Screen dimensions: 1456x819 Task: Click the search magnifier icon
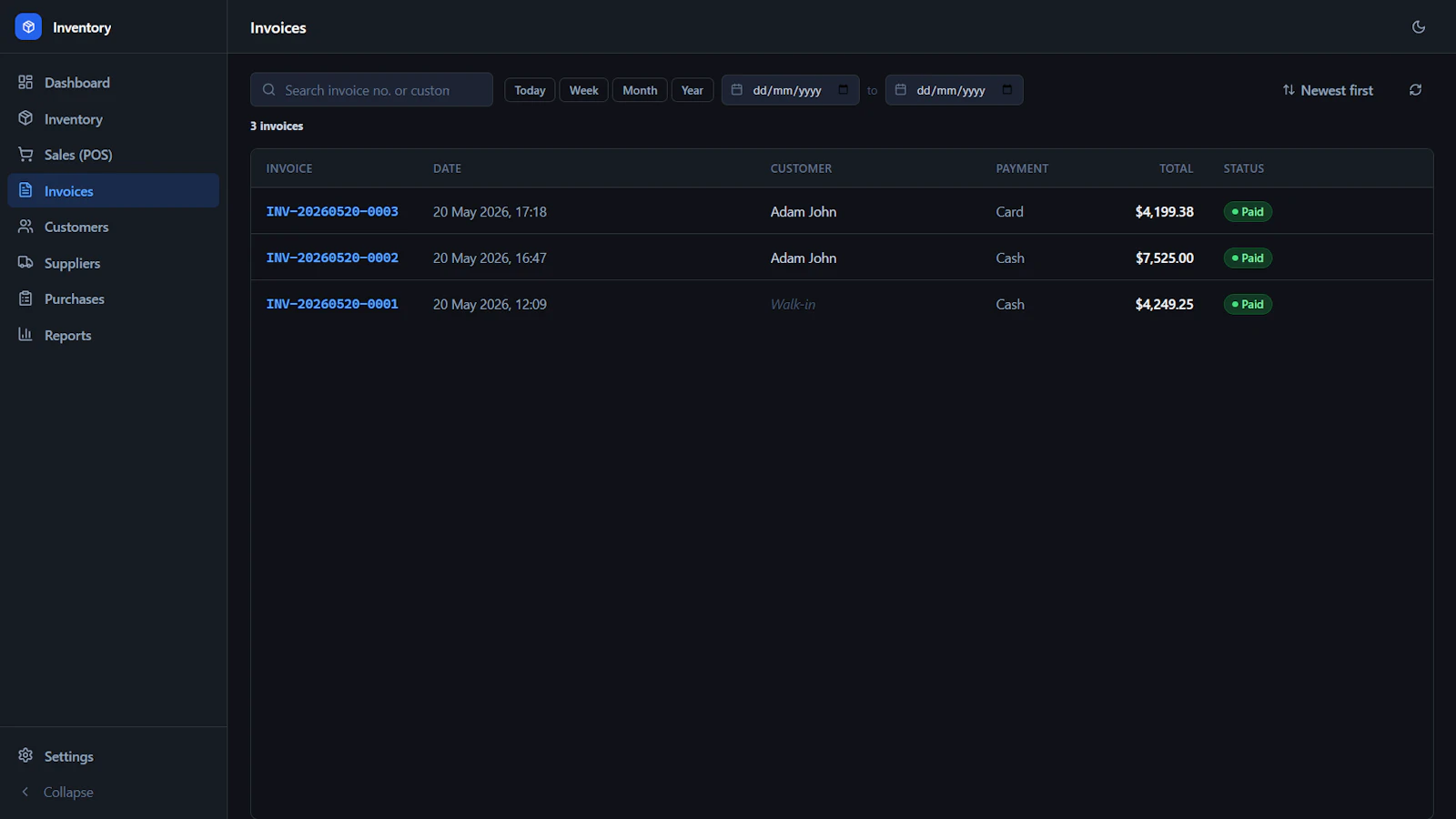(x=269, y=90)
